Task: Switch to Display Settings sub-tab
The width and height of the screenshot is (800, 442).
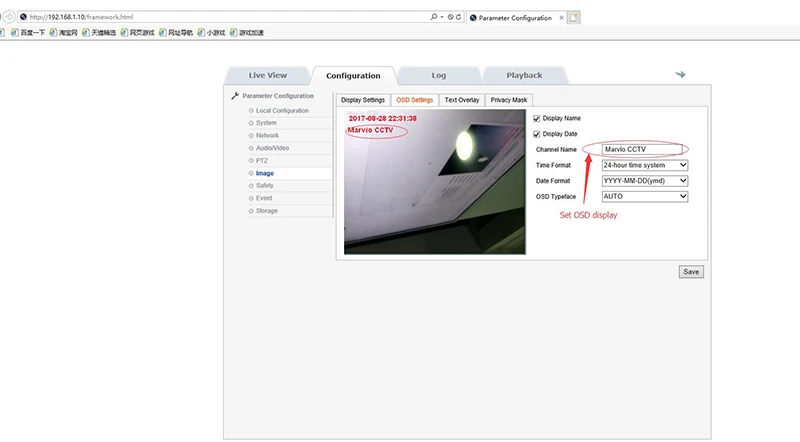Action: click(x=363, y=100)
